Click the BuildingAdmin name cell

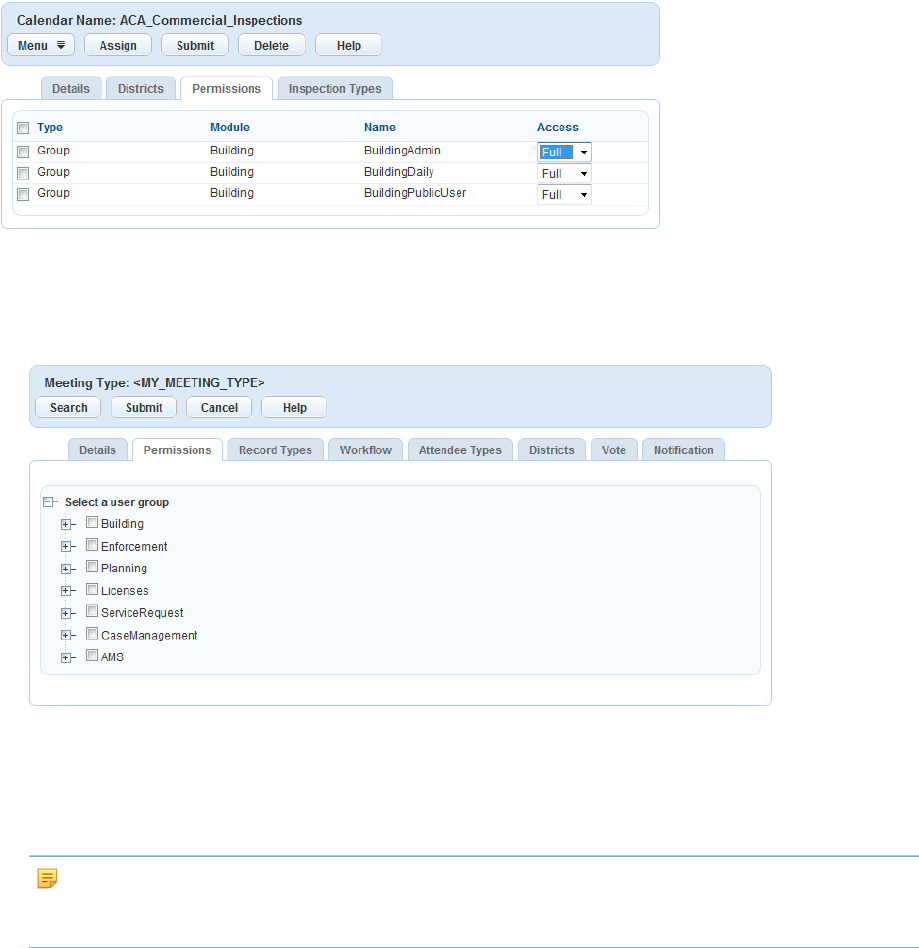point(402,151)
